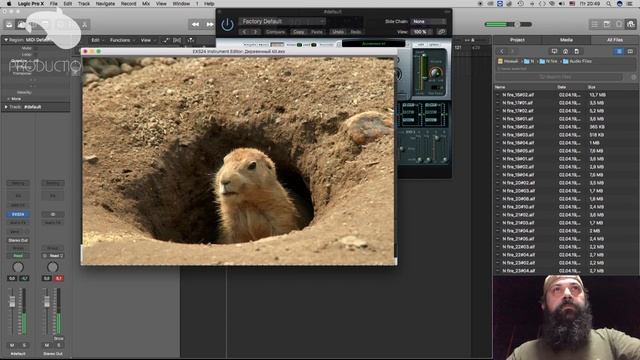Open Spotlight search in menu bar

point(608,4)
